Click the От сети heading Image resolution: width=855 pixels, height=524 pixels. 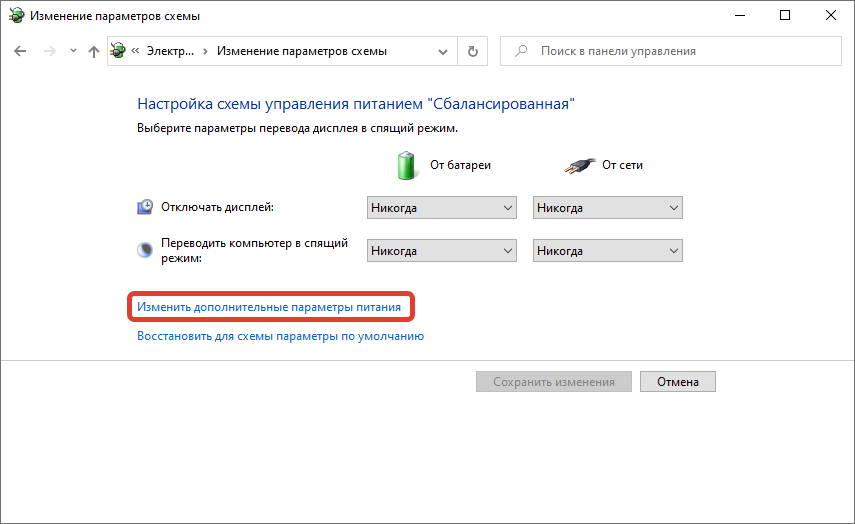click(622, 165)
